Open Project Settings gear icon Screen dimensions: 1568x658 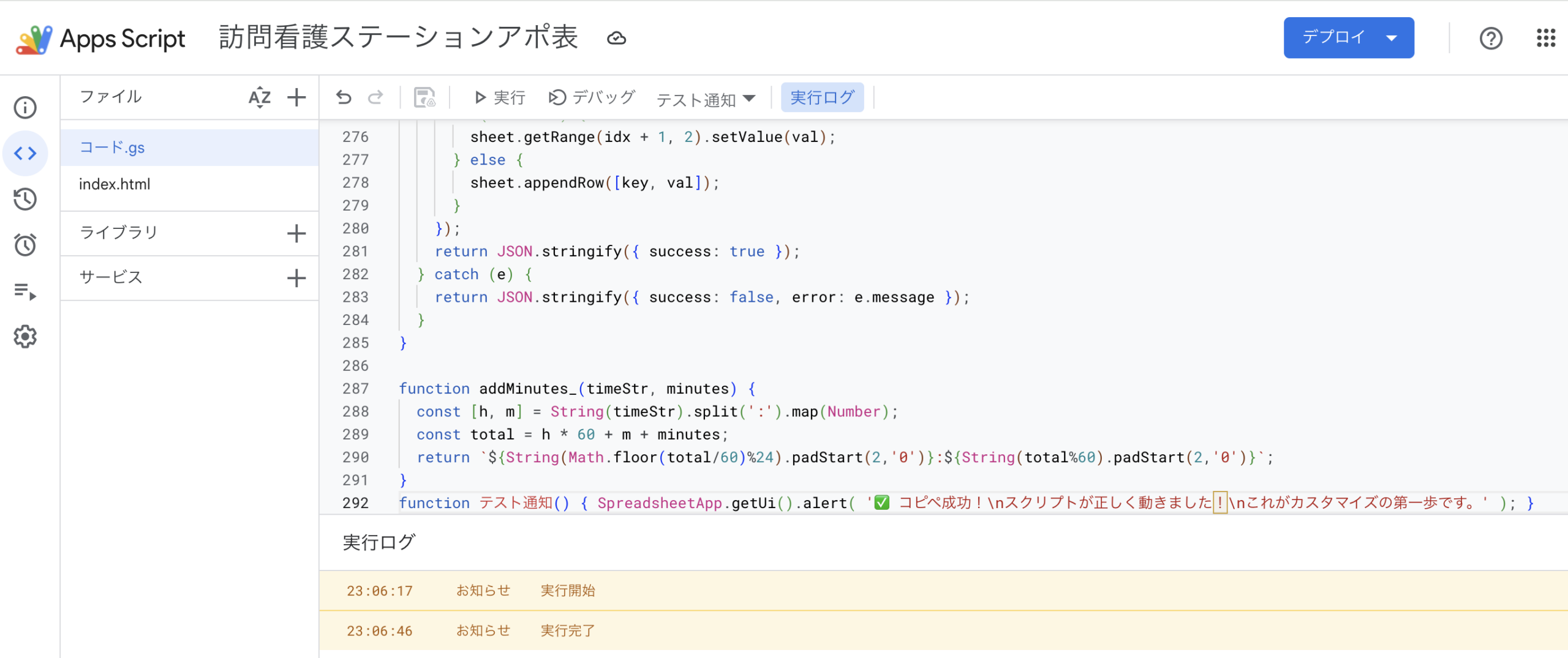pos(25,337)
